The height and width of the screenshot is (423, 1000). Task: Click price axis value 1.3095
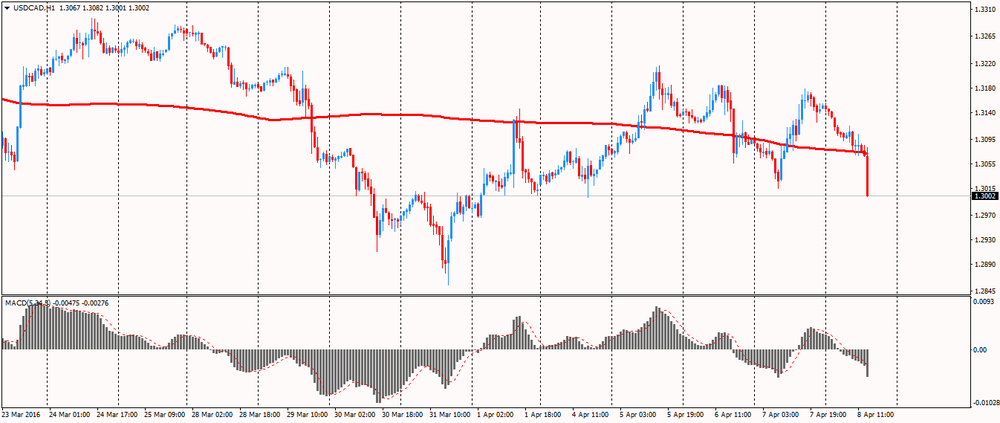(985, 139)
